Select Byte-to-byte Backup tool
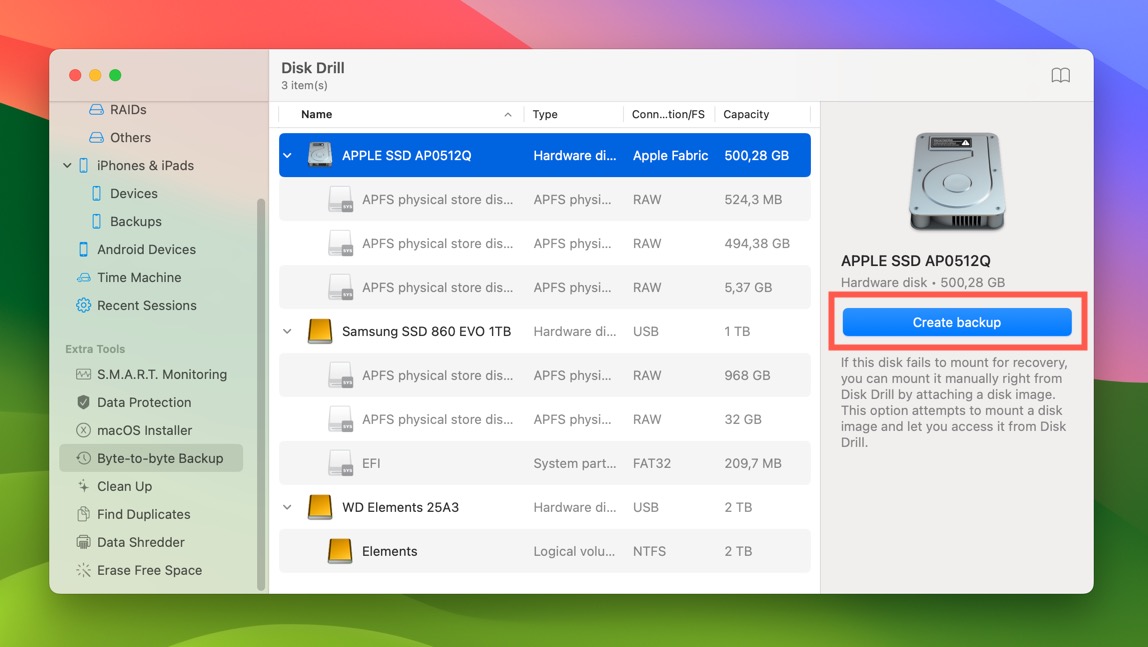Image resolution: width=1148 pixels, height=647 pixels. point(152,458)
